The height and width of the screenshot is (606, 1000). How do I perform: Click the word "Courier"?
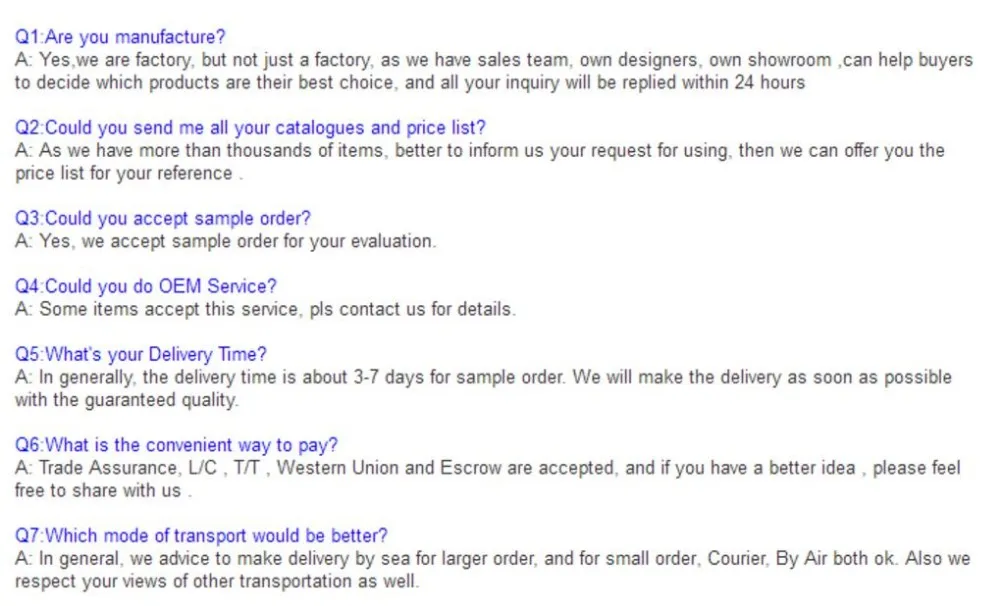[x=733, y=559]
